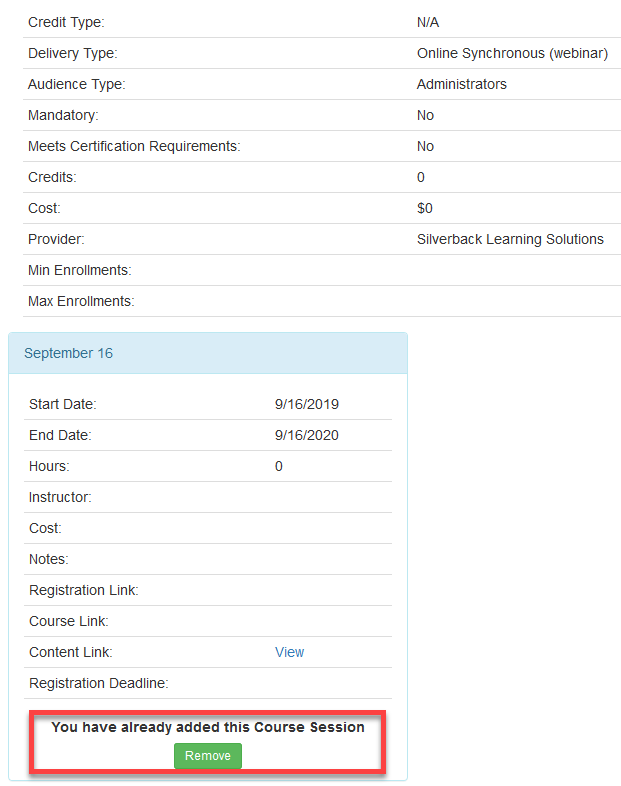Click the Notes label
621x786 pixels.
[x=49, y=559]
